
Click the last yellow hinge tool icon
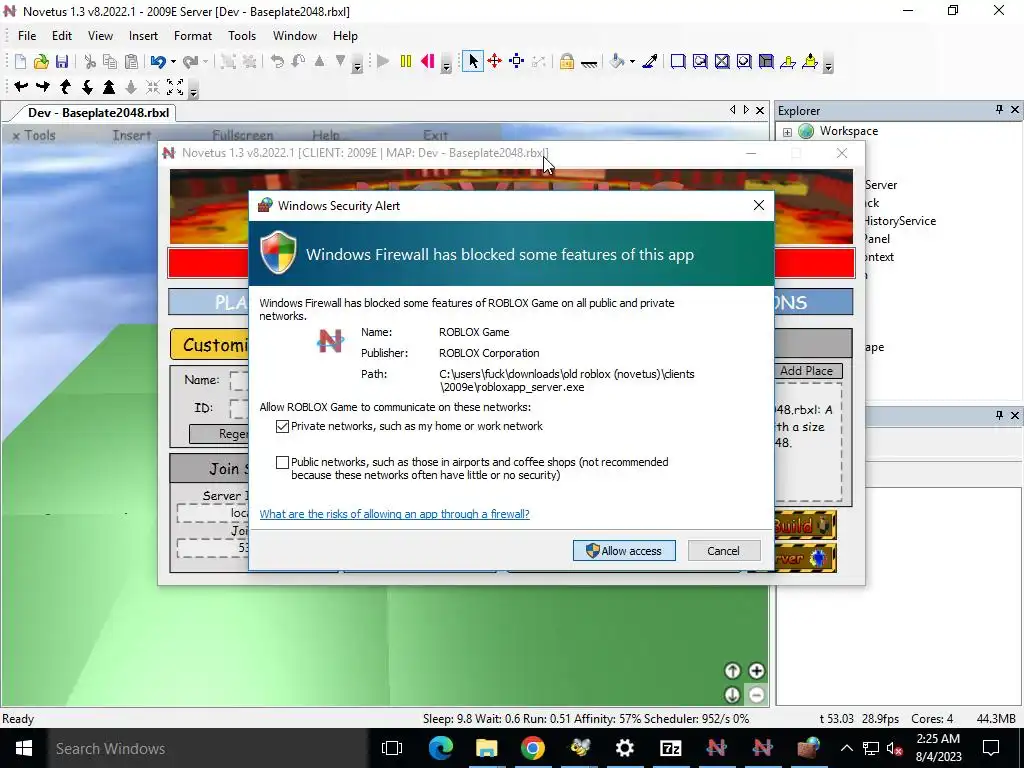click(x=810, y=61)
